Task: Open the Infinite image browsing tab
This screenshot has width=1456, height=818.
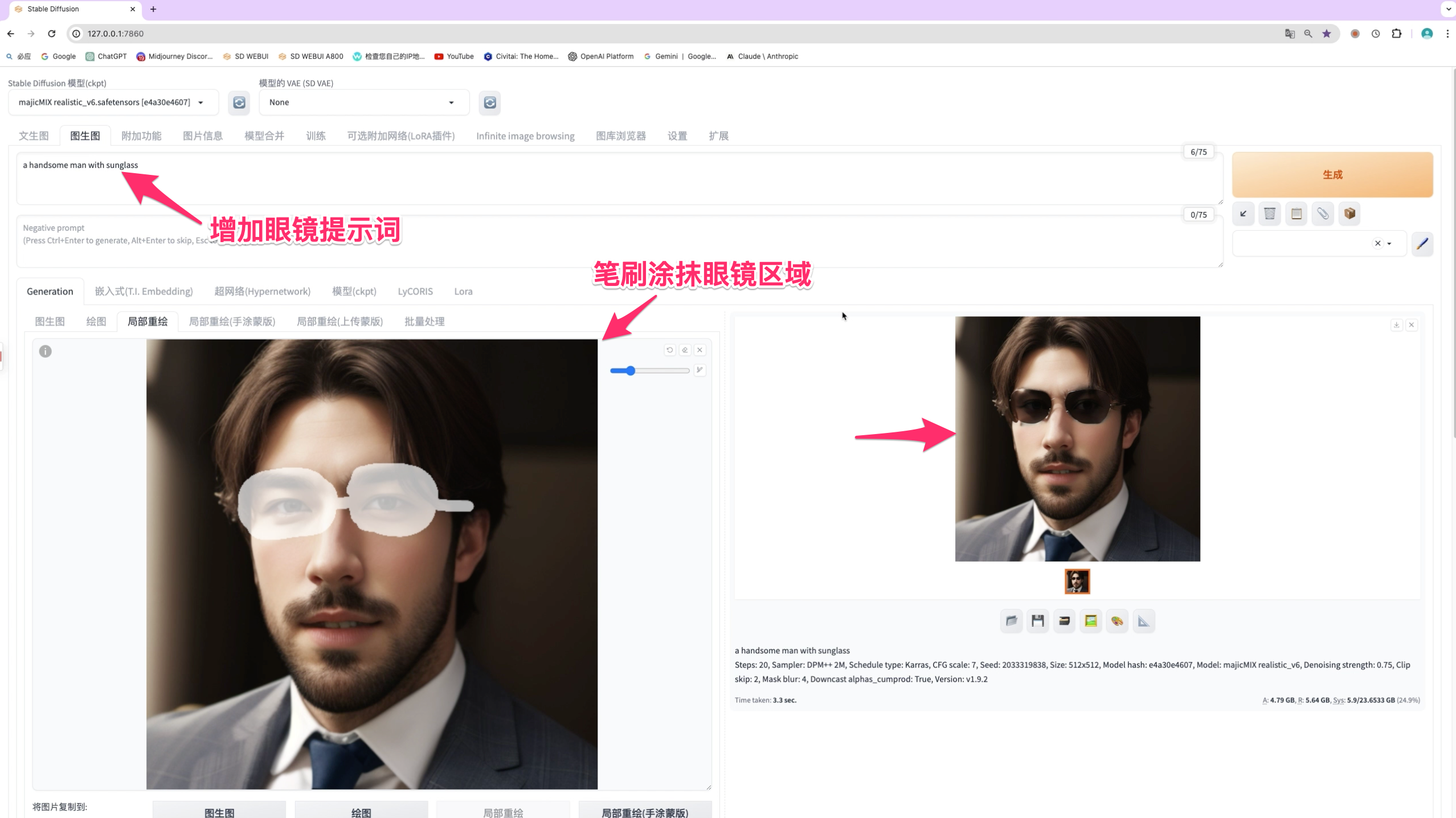Action: tap(525, 136)
